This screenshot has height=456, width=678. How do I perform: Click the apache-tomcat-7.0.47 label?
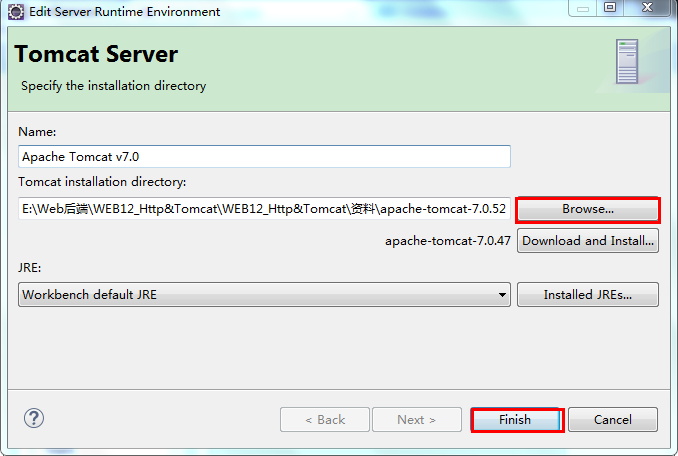(448, 241)
